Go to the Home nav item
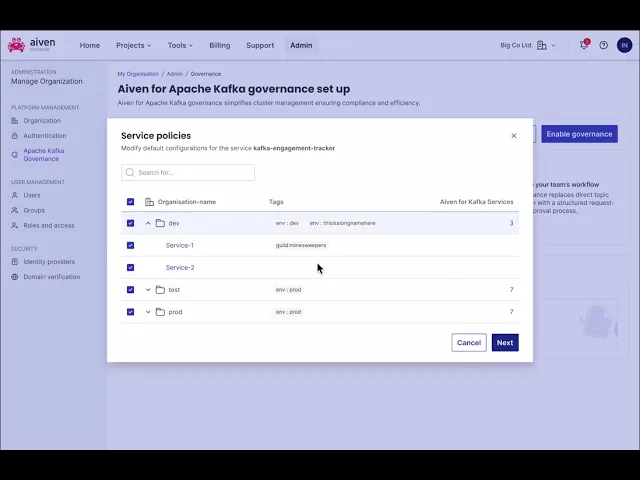 pyautogui.click(x=90, y=45)
